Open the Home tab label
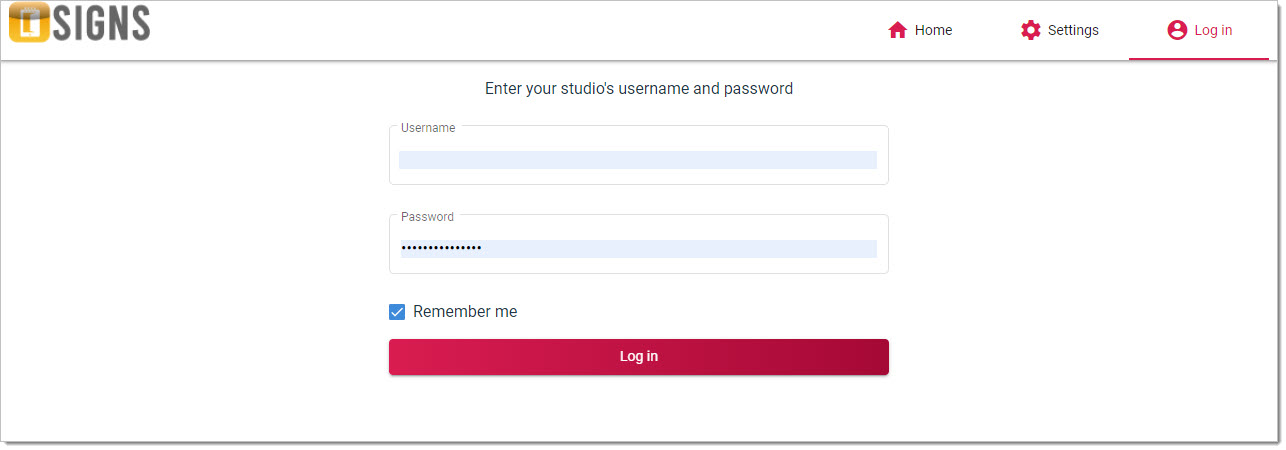The image size is (1286, 450). (x=933, y=30)
